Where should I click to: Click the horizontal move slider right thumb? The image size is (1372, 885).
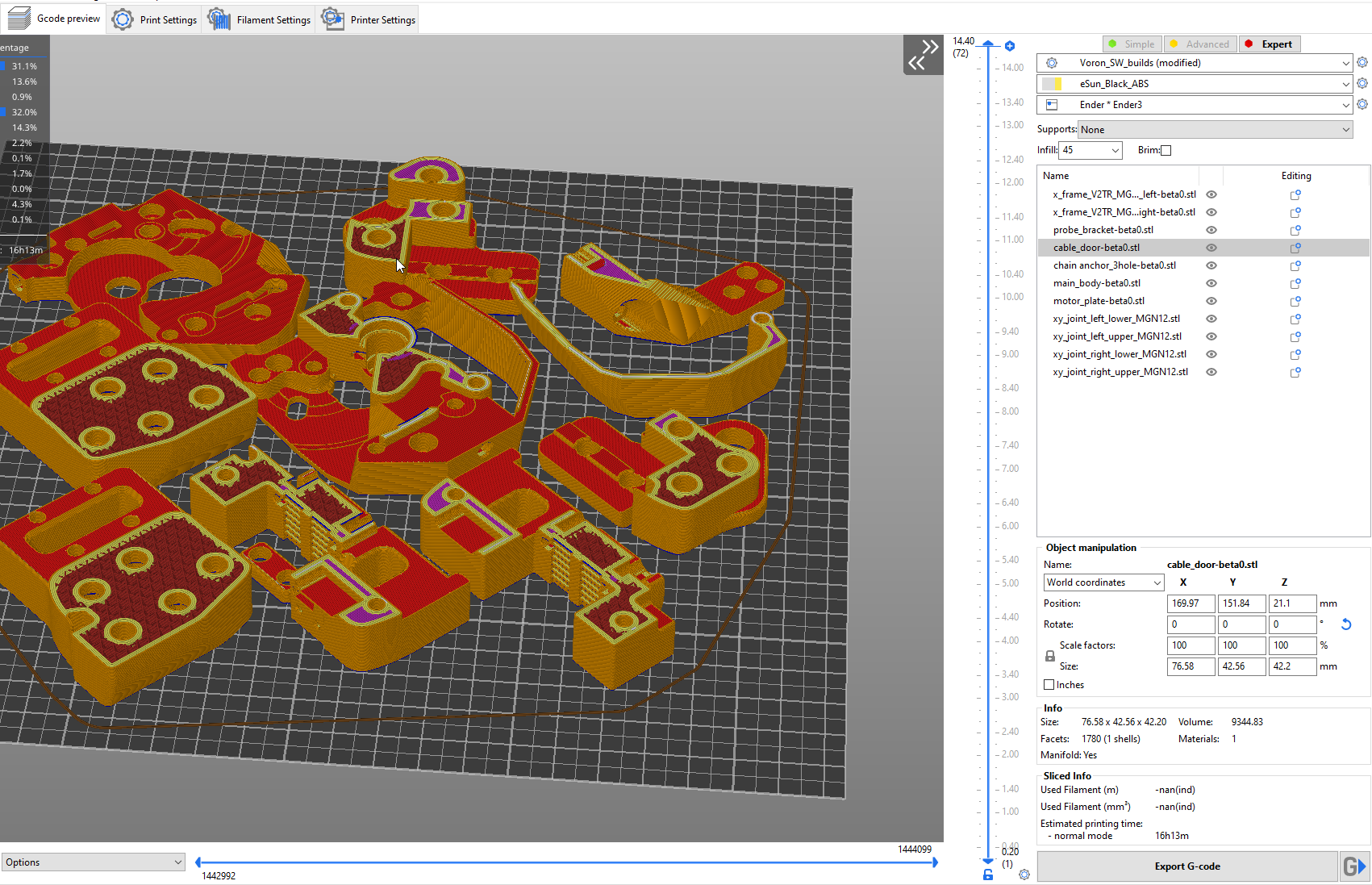pos(935,862)
